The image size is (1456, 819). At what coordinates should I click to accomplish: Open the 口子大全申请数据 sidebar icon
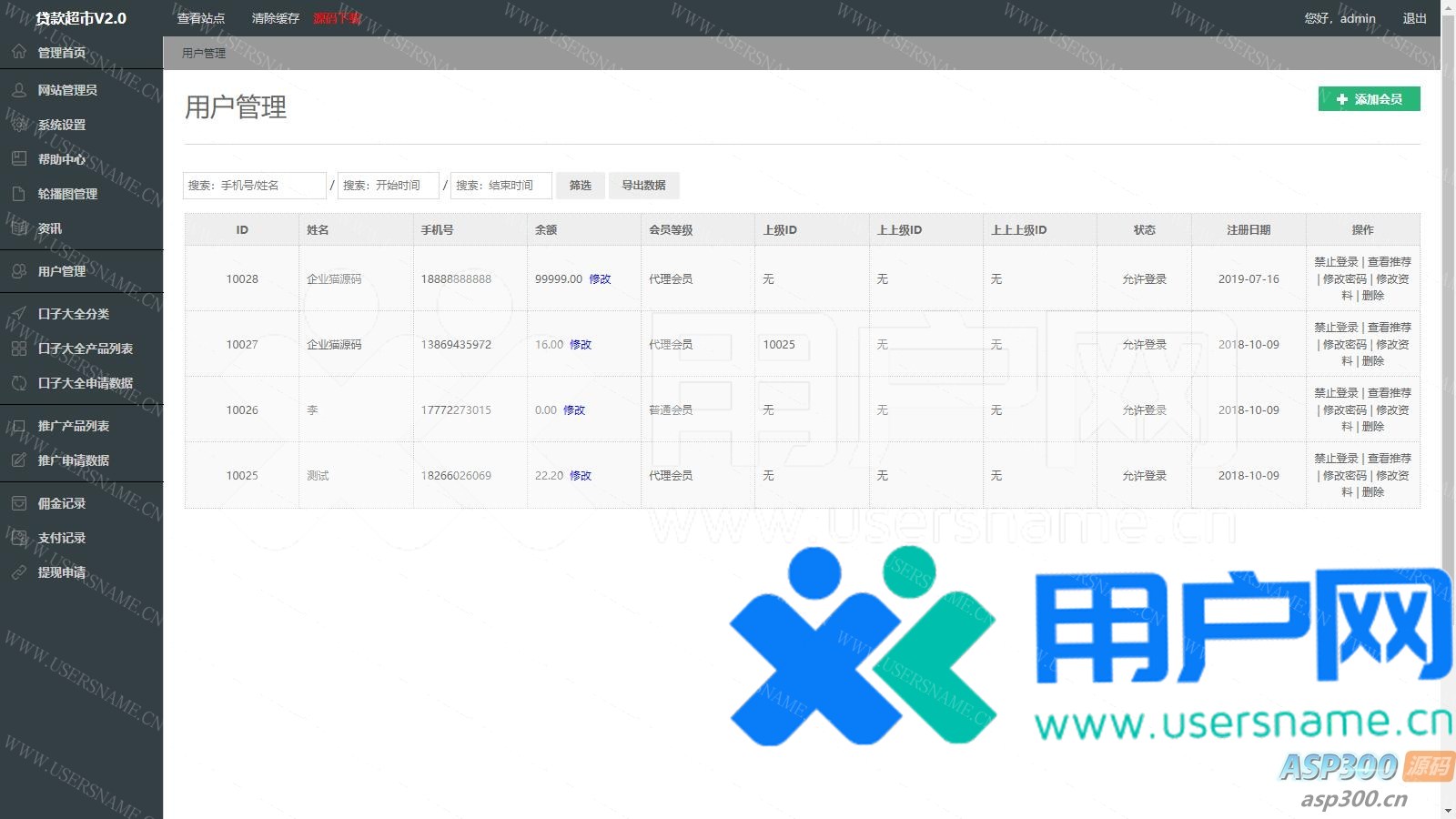(x=19, y=383)
